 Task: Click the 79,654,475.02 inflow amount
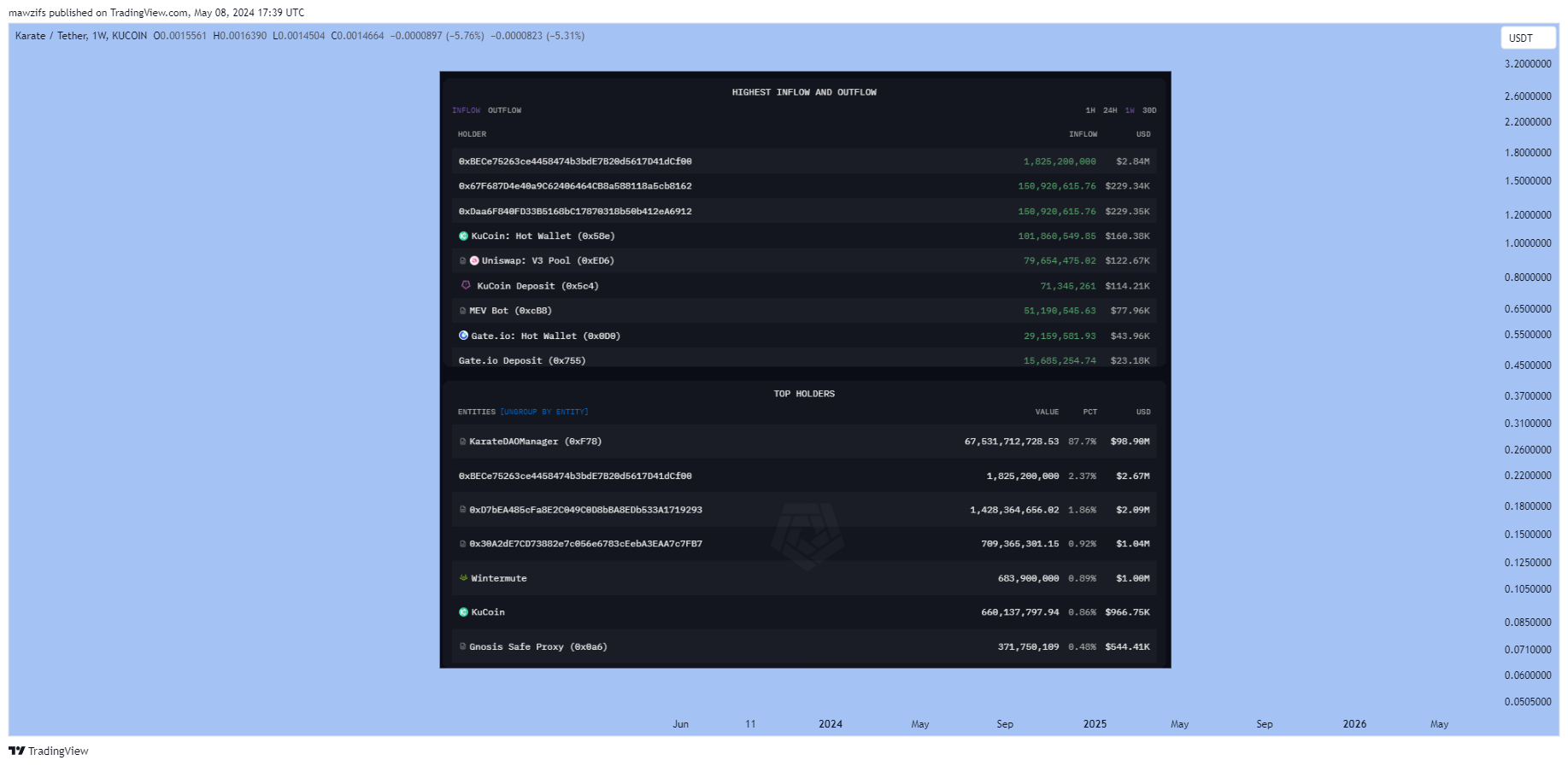(1060, 260)
